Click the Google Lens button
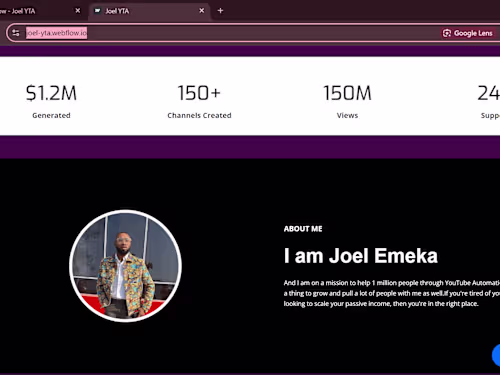Viewport: 500px width, 375px height. [x=468, y=33]
